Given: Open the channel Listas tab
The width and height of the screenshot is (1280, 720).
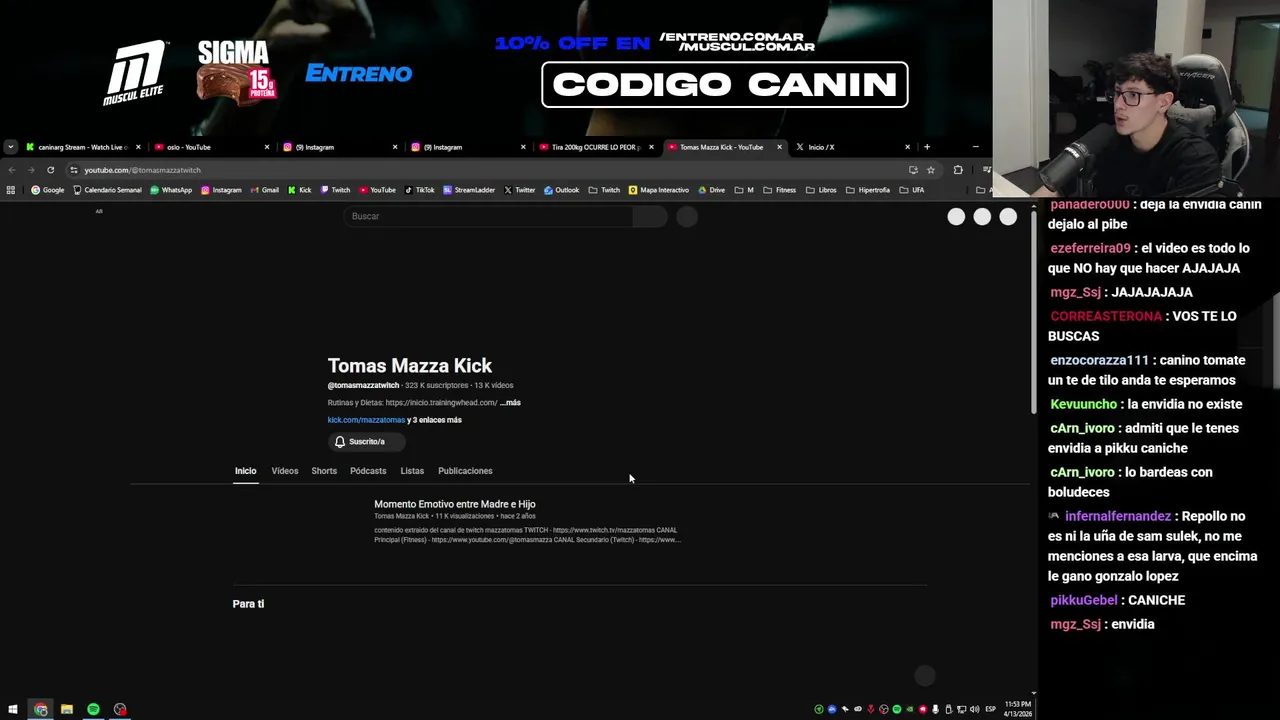Looking at the screenshot, I should pyautogui.click(x=412, y=471).
